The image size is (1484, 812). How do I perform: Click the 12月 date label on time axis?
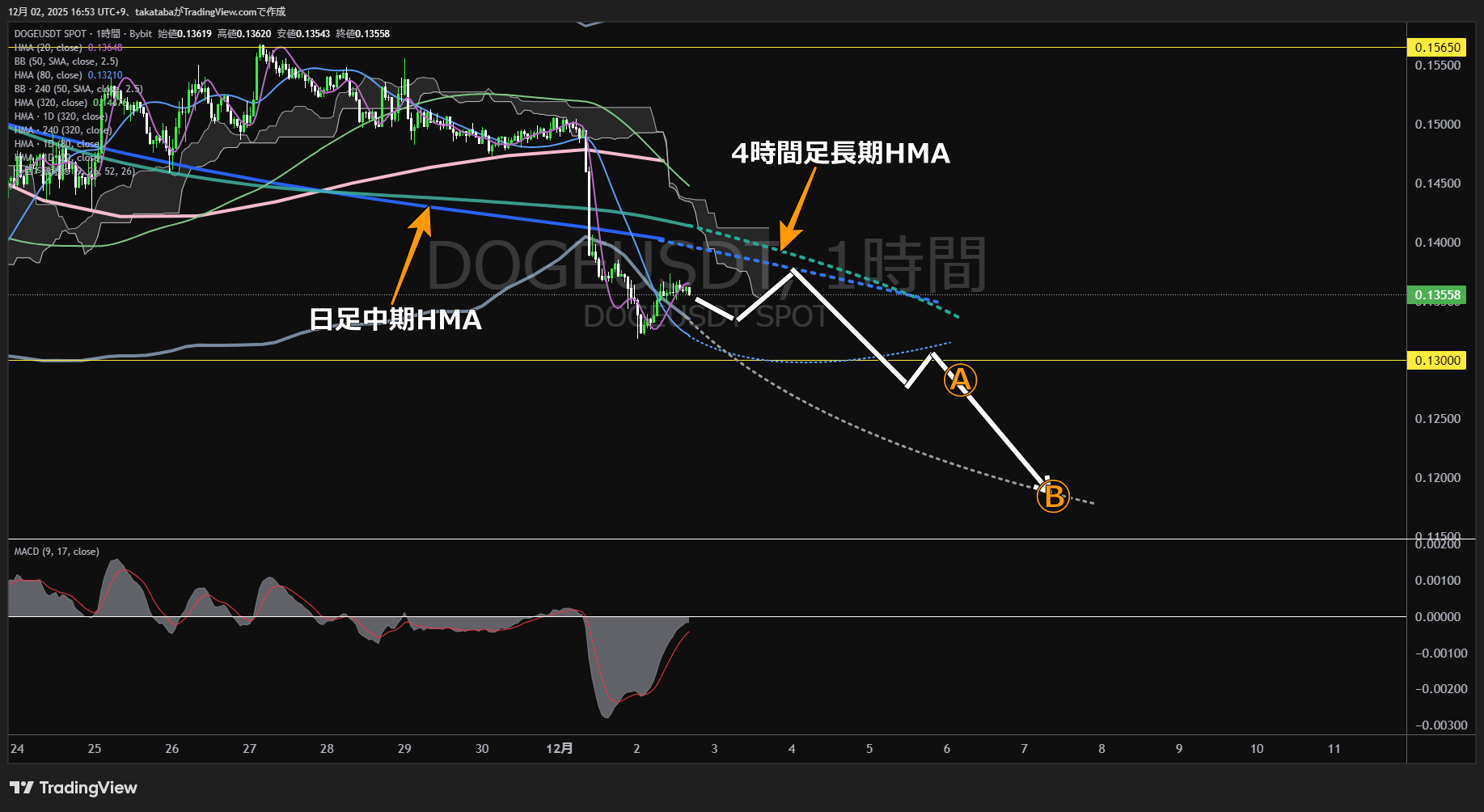coord(559,749)
